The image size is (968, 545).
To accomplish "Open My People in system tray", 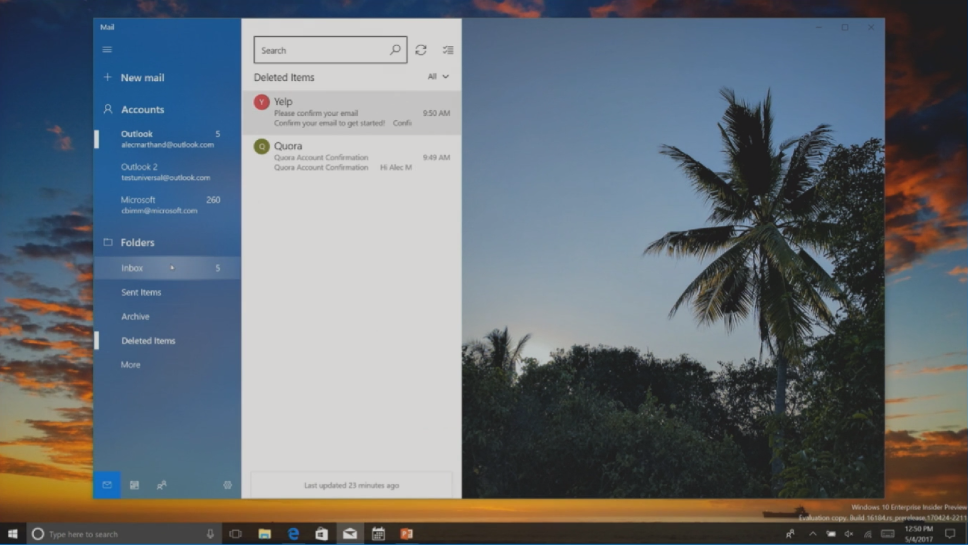I will click(790, 534).
